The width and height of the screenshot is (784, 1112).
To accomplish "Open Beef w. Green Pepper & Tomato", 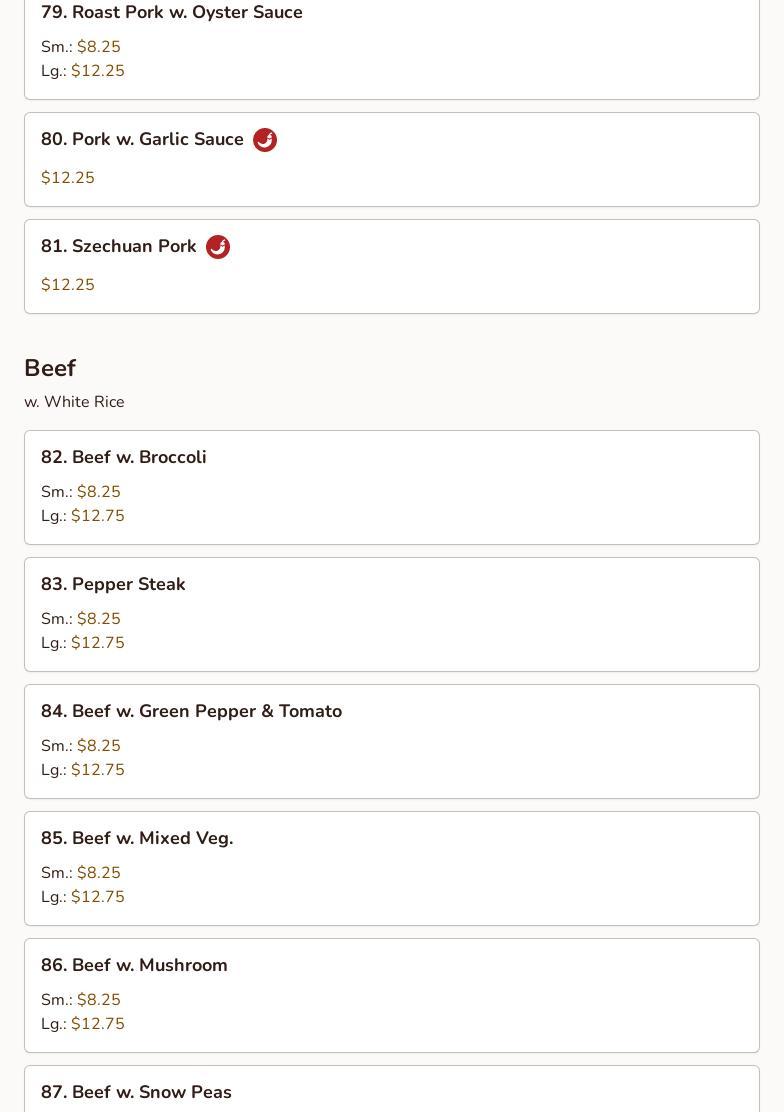I will tap(191, 712).
